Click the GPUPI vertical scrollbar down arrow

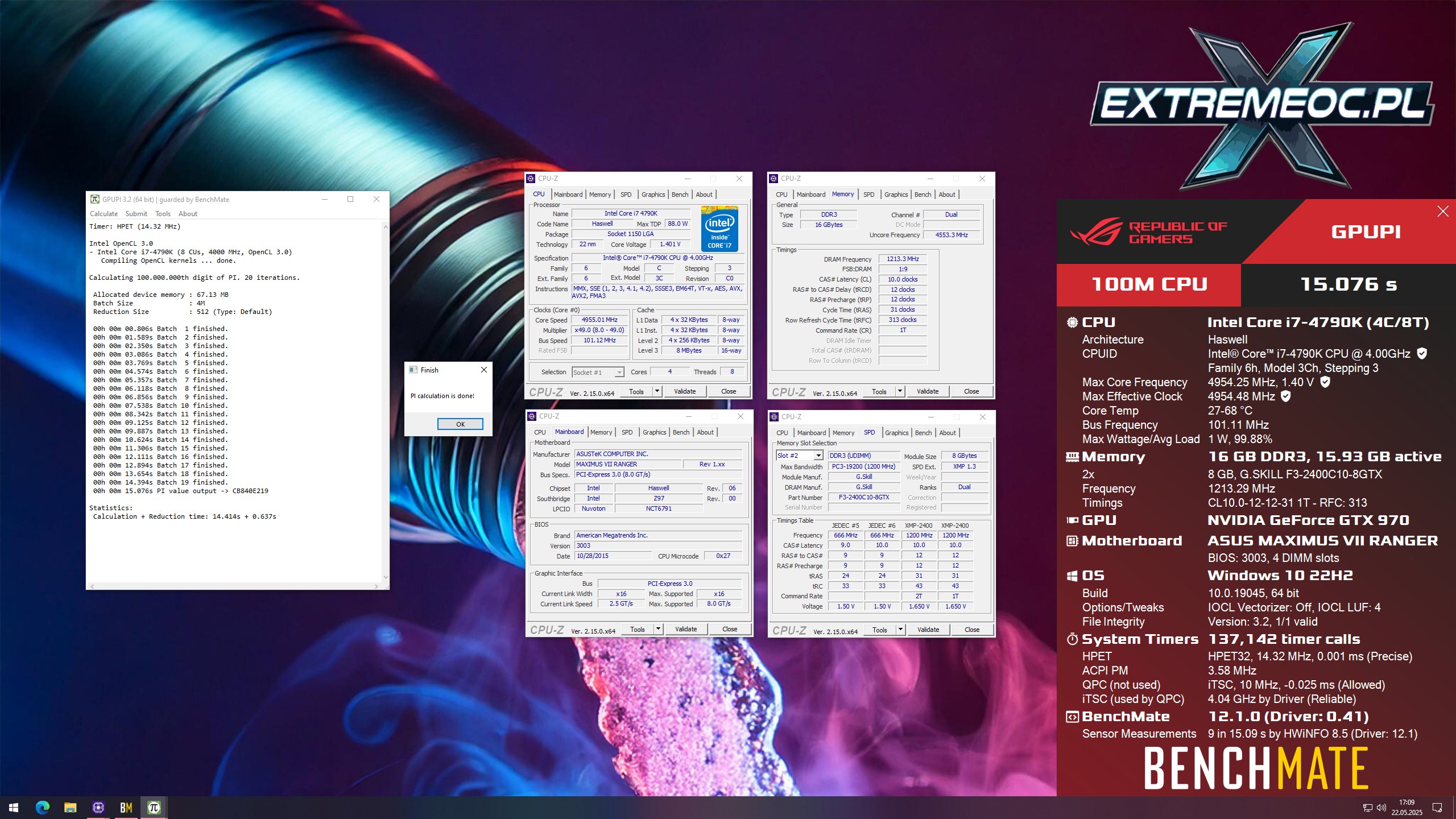(386, 577)
